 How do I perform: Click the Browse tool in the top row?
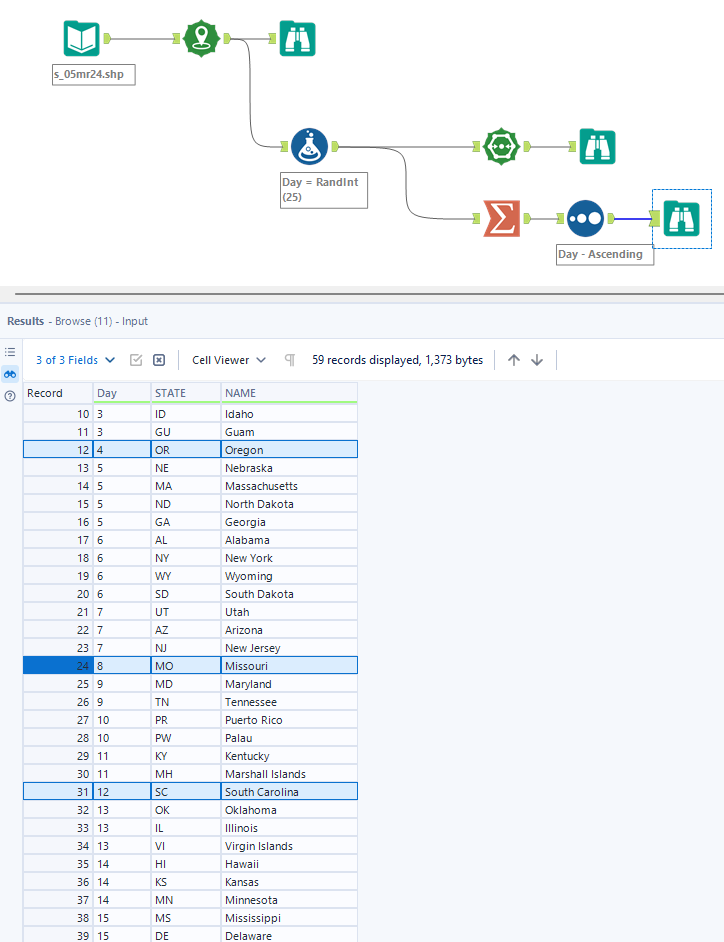point(297,39)
